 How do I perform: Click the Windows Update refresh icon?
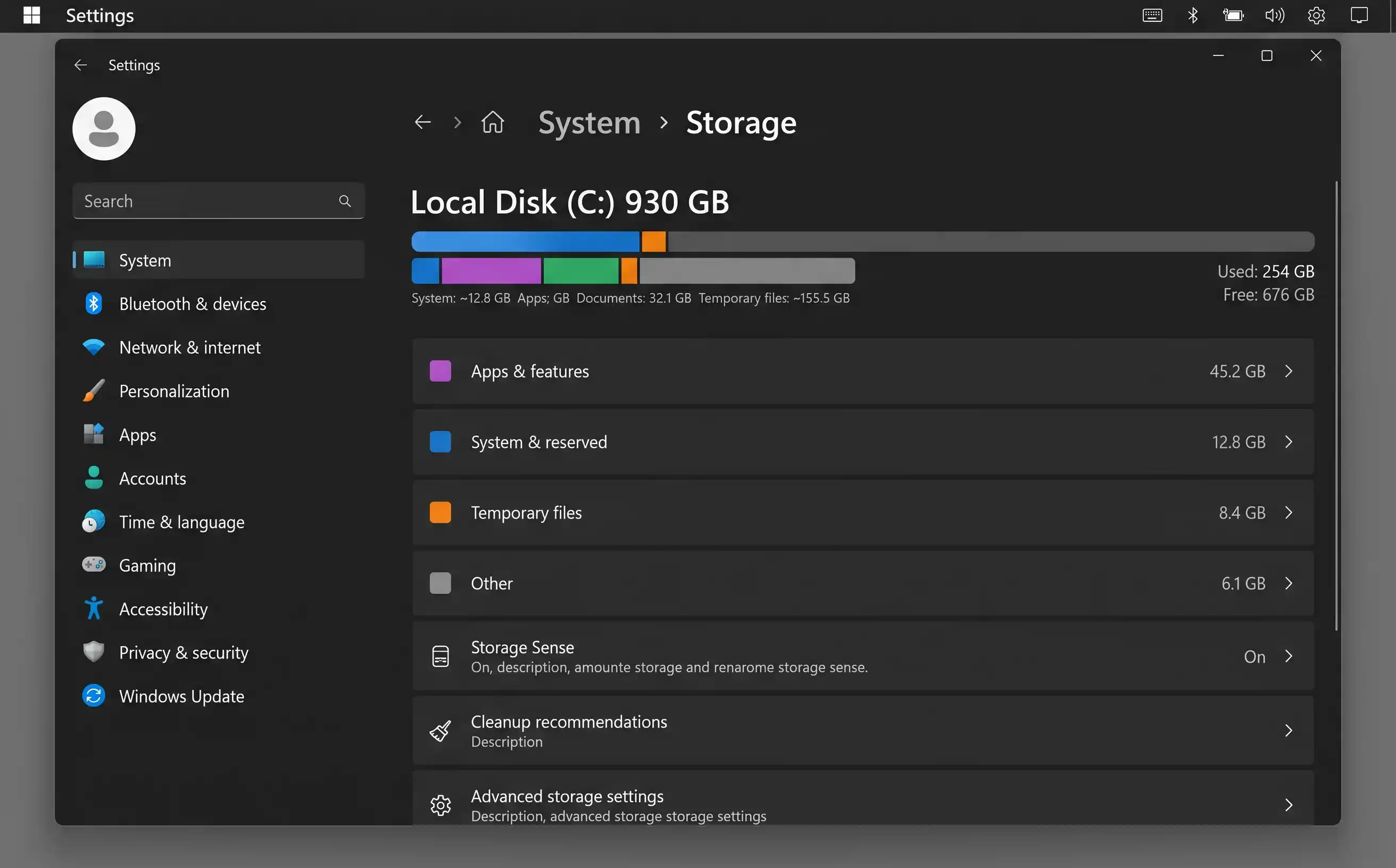tap(94, 696)
